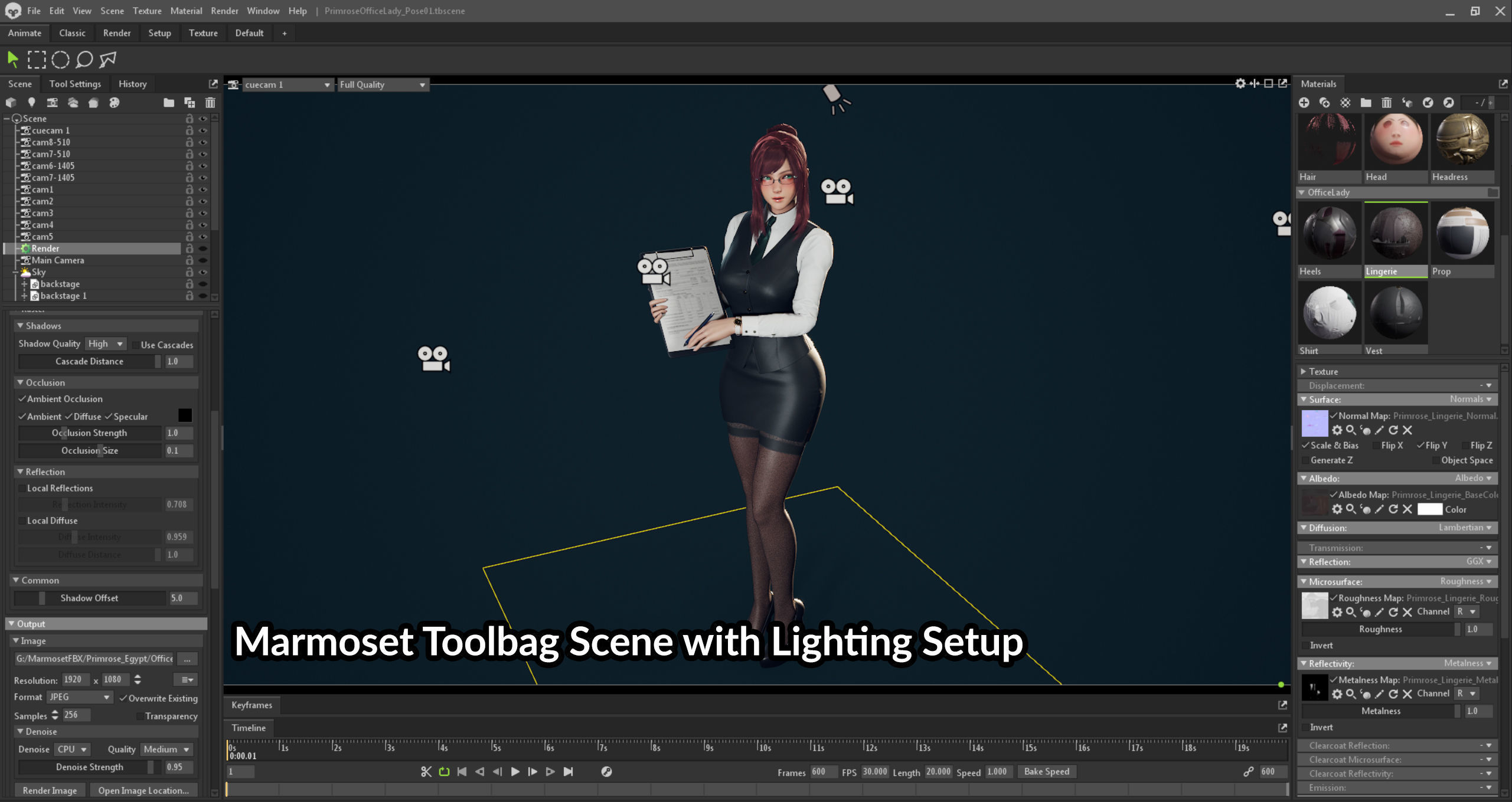Viewport: 1512px width, 802px height.
Task: Open viewport settings gear icon
Action: (x=1240, y=84)
